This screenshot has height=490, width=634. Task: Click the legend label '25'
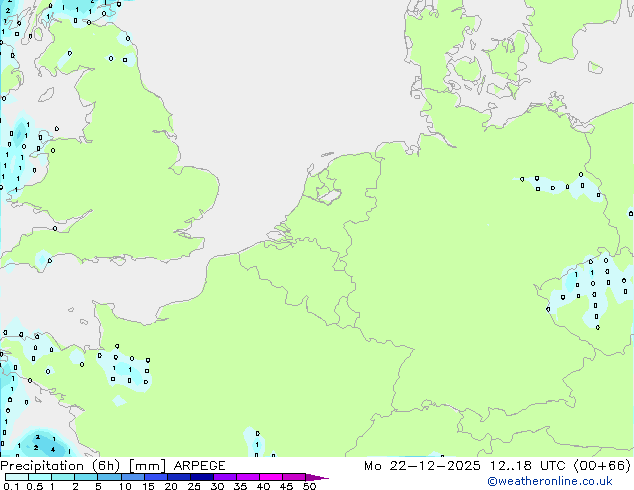click(x=194, y=486)
